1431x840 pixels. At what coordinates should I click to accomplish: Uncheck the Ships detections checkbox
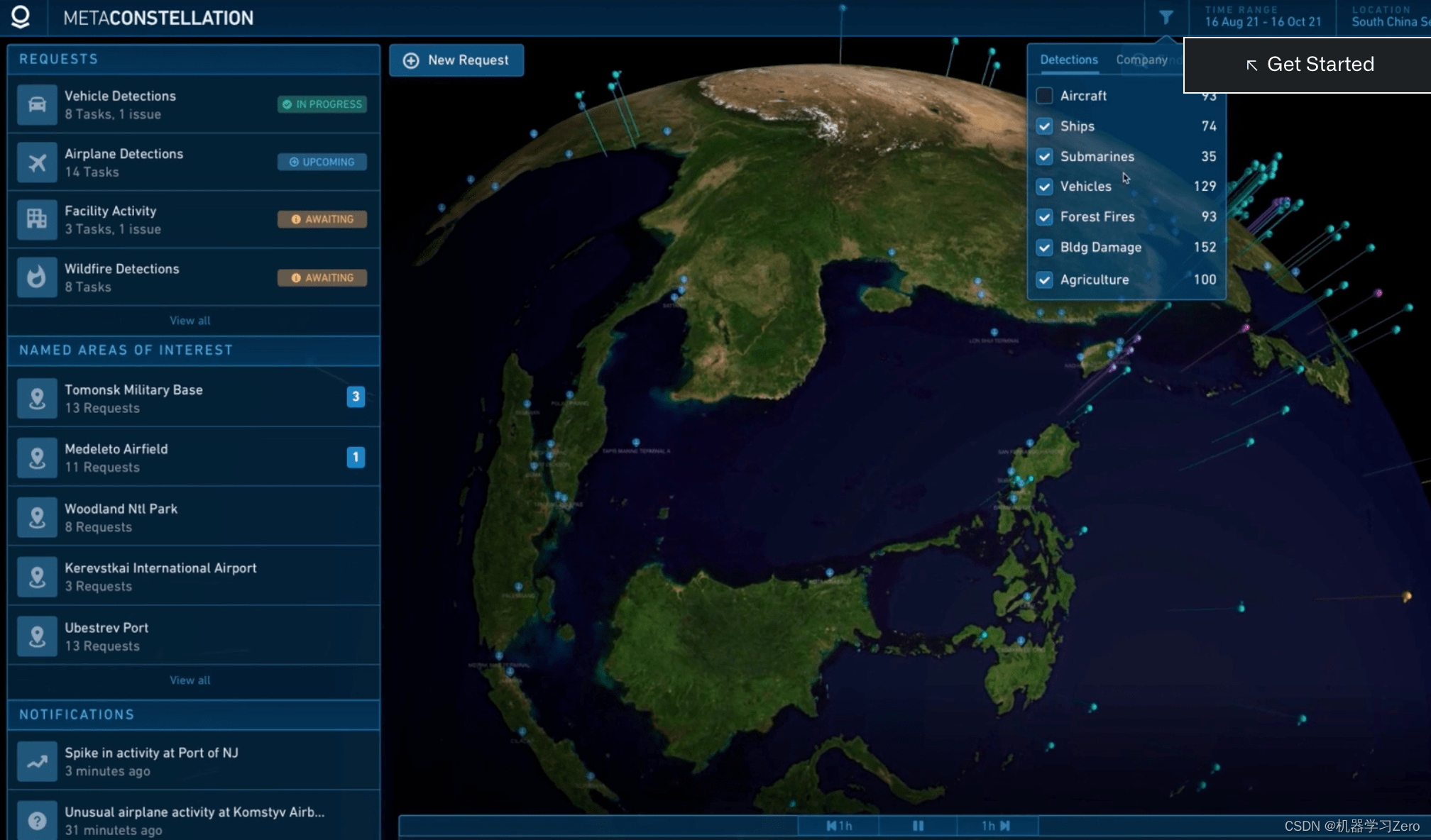pos(1044,126)
